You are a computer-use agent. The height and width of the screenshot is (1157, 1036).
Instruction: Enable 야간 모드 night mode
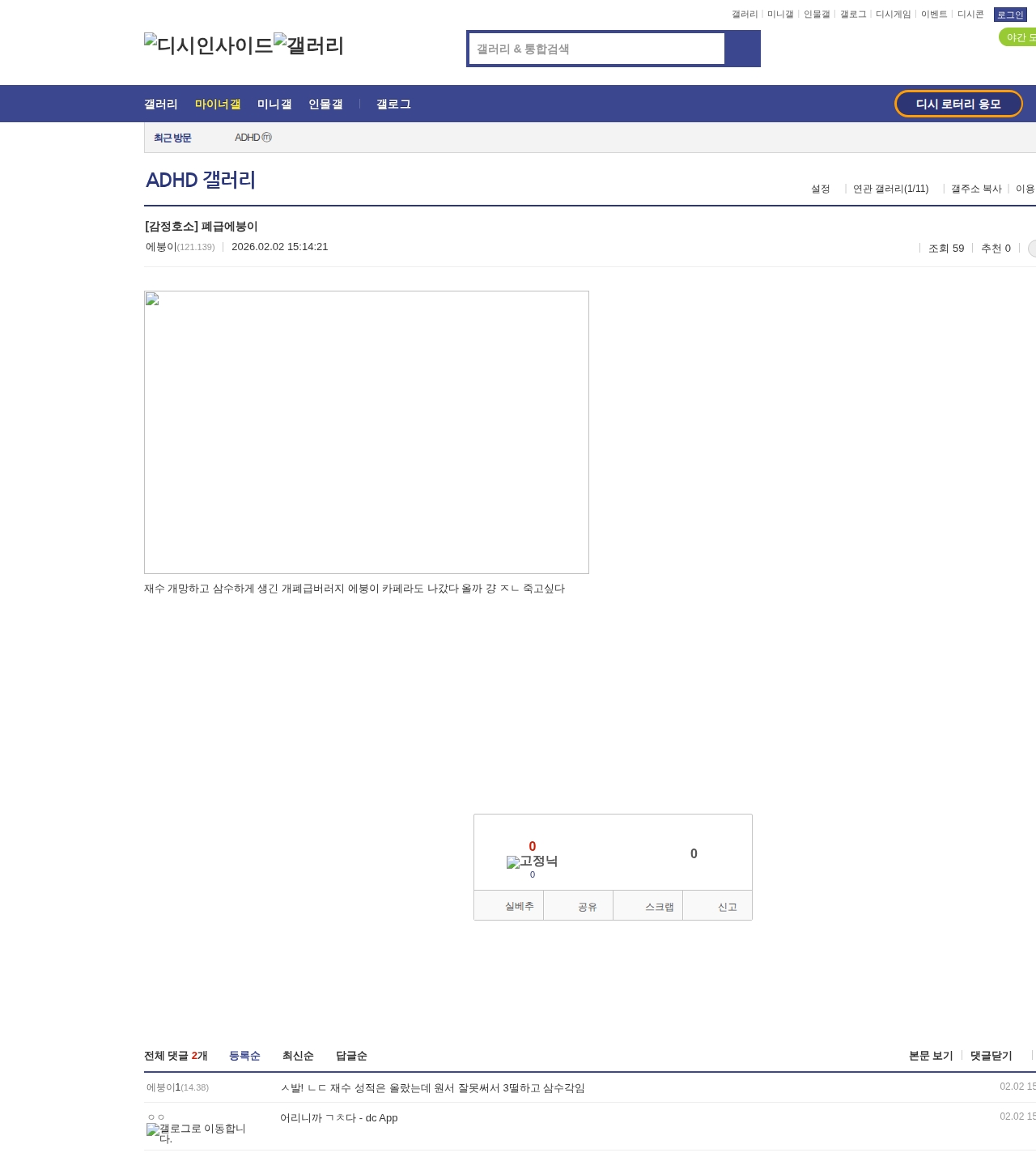coord(1017,36)
